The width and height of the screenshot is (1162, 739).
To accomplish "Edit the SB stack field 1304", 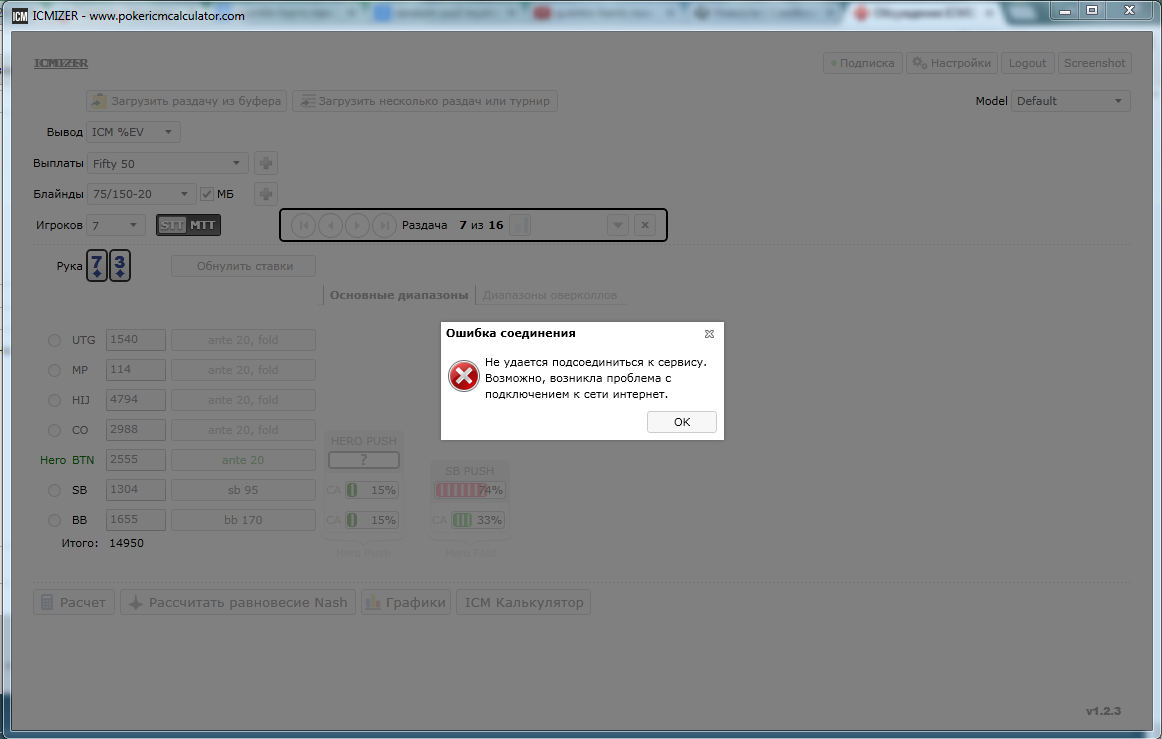I will tap(136, 489).
